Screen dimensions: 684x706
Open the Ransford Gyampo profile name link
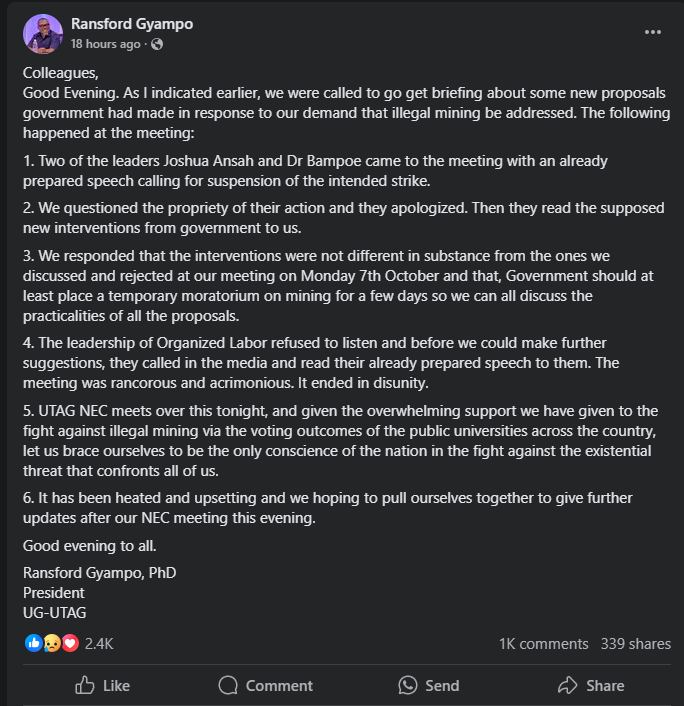coord(132,23)
